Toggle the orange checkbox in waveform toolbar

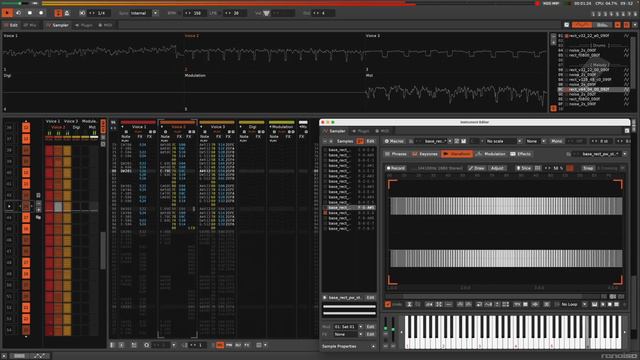(388, 304)
